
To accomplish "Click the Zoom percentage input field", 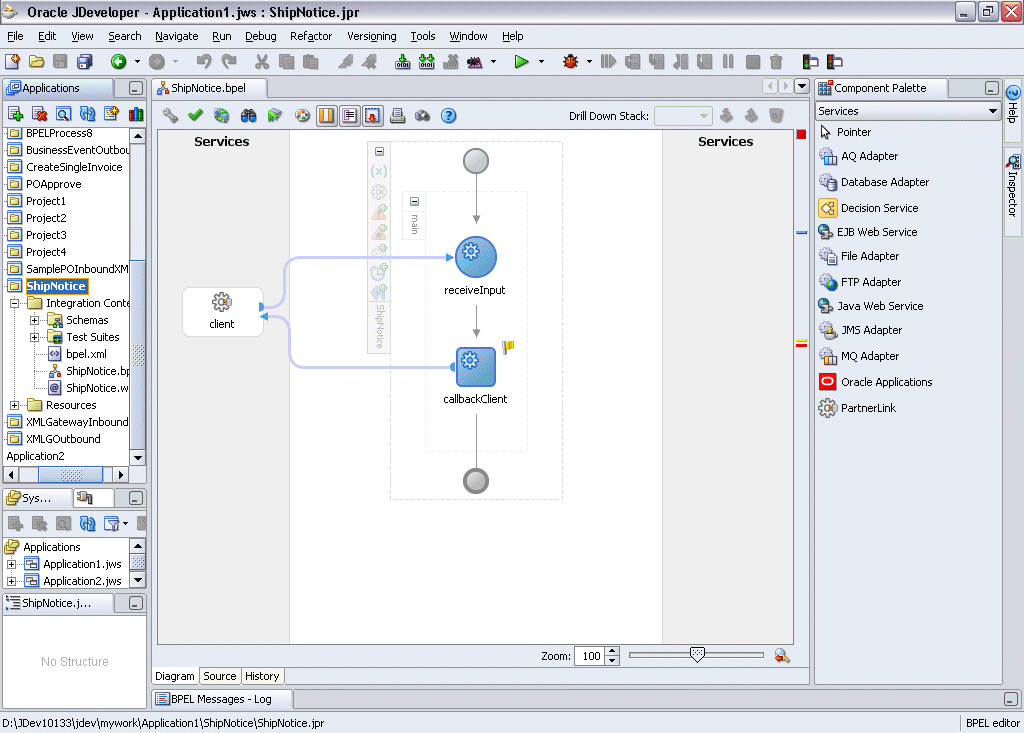I will (x=590, y=656).
